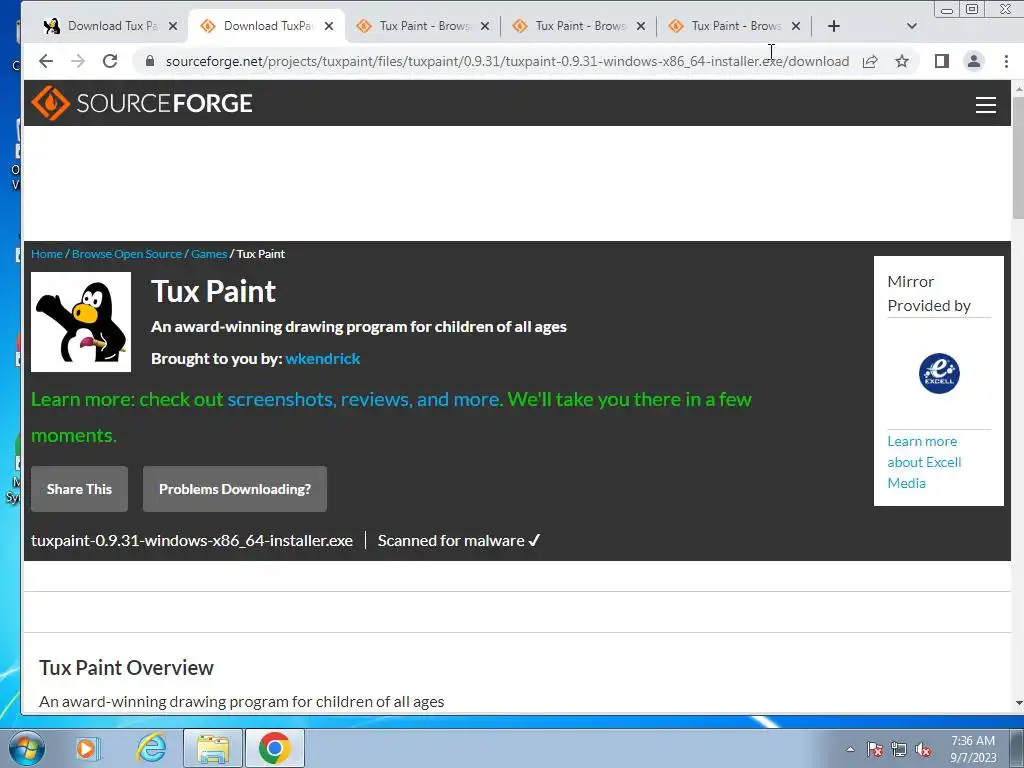Open the Windows Start menu
The height and width of the screenshot is (768, 1024).
(27, 748)
